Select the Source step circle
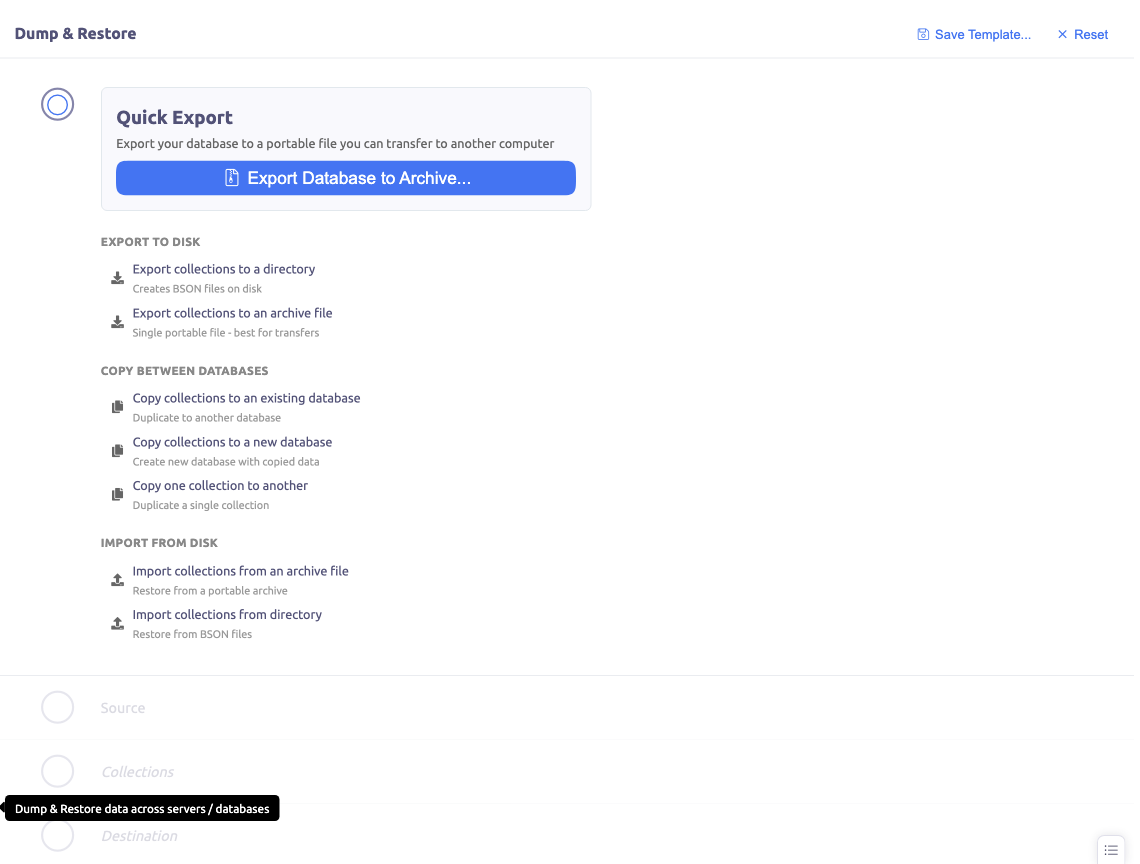The height and width of the screenshot is (864, 1140). [57, 708]
